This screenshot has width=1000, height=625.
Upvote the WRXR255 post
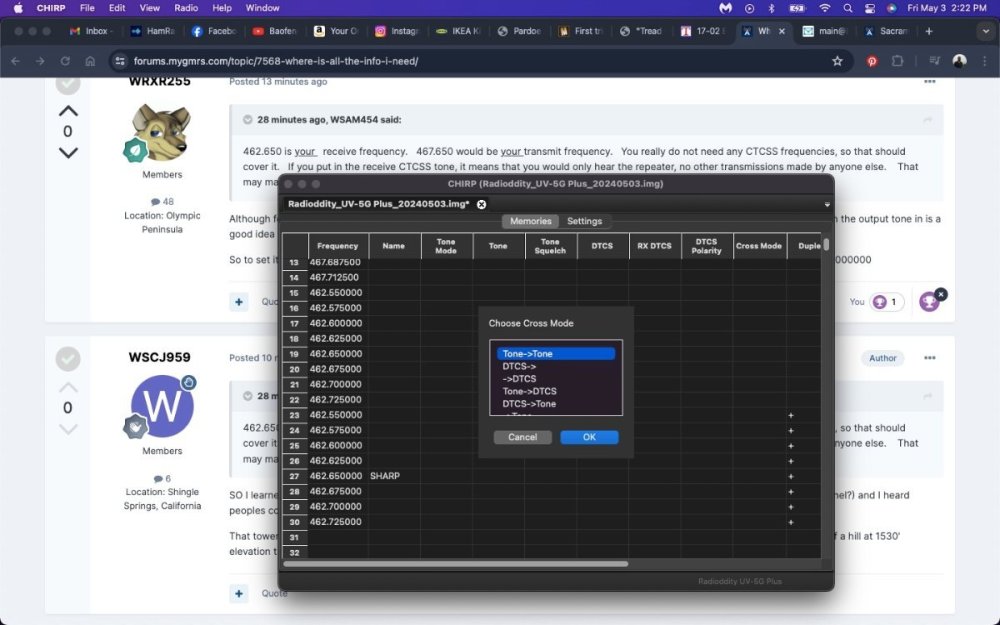pos(68,110)
